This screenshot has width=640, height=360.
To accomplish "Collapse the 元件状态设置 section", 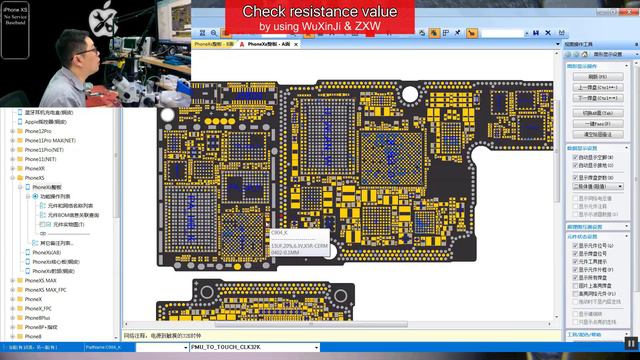I will [x=627, y=236].
